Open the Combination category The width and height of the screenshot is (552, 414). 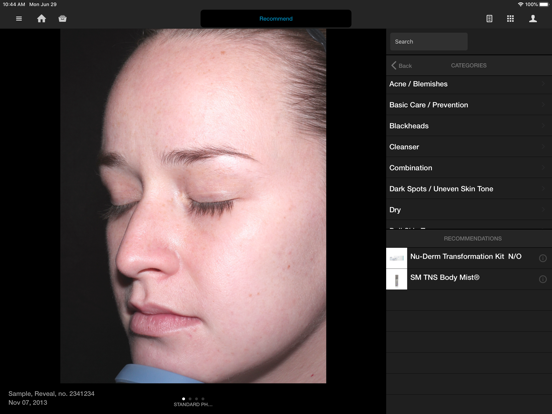[469, 168]
